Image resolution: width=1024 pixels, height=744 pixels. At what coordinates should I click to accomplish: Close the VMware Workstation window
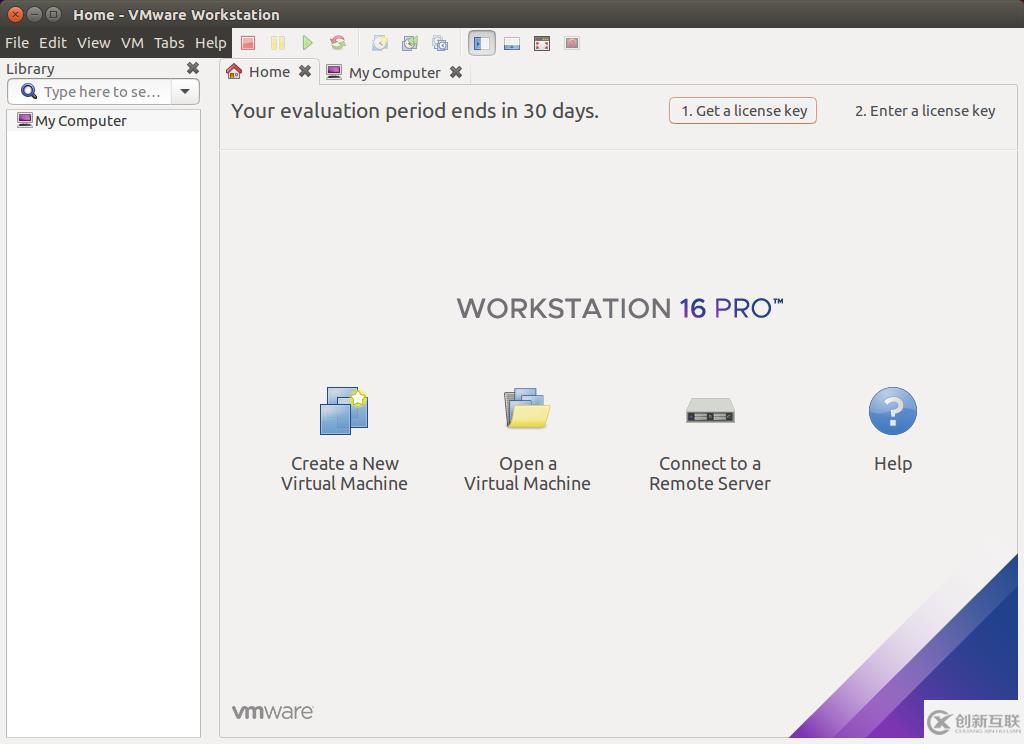pos(16,14)
